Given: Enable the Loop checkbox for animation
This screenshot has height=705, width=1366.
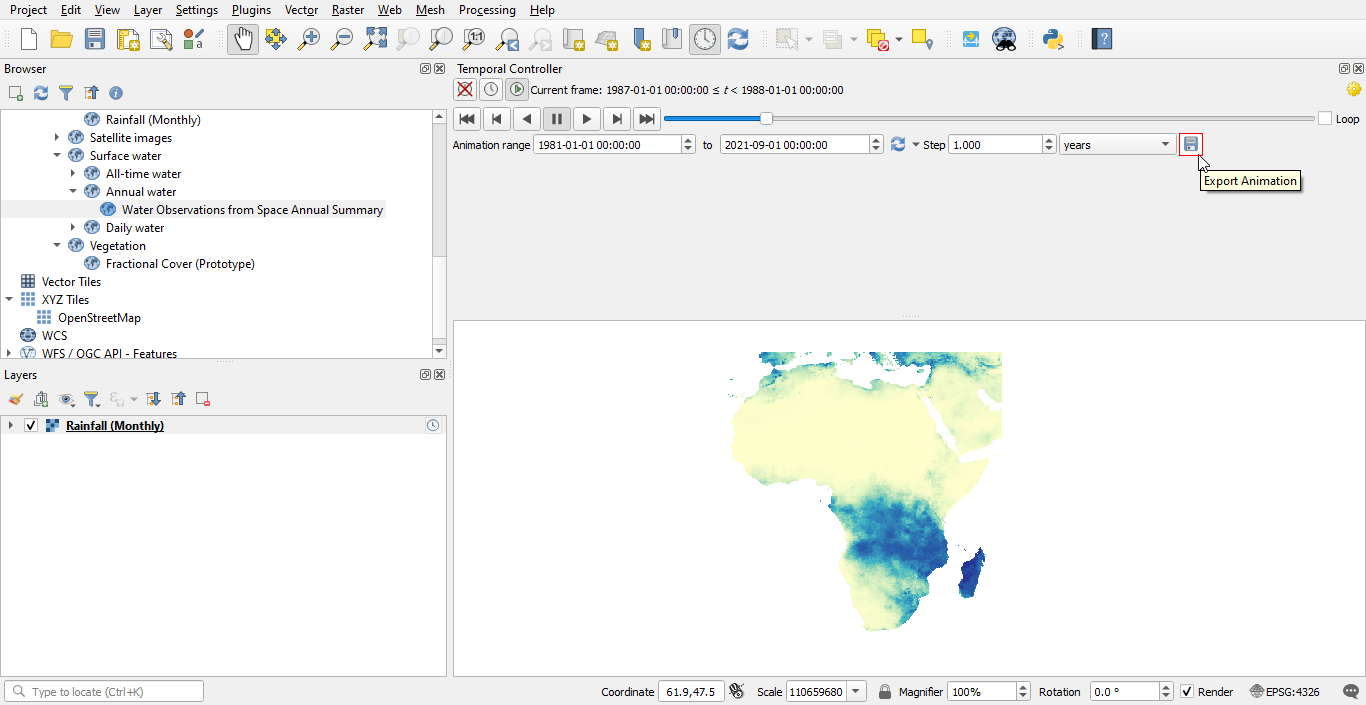Looking at the screenshot, I should 1324,118.
